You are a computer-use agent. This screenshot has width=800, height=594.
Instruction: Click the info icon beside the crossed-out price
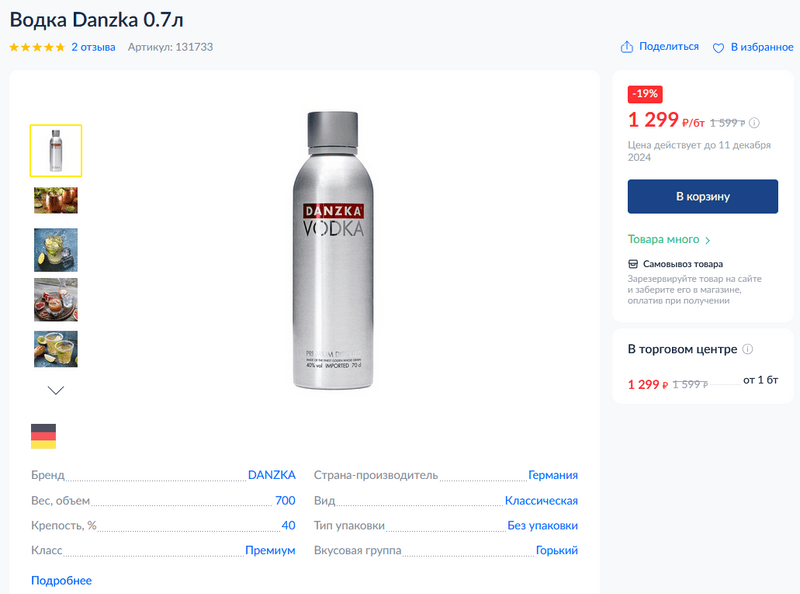pos(754,123)
